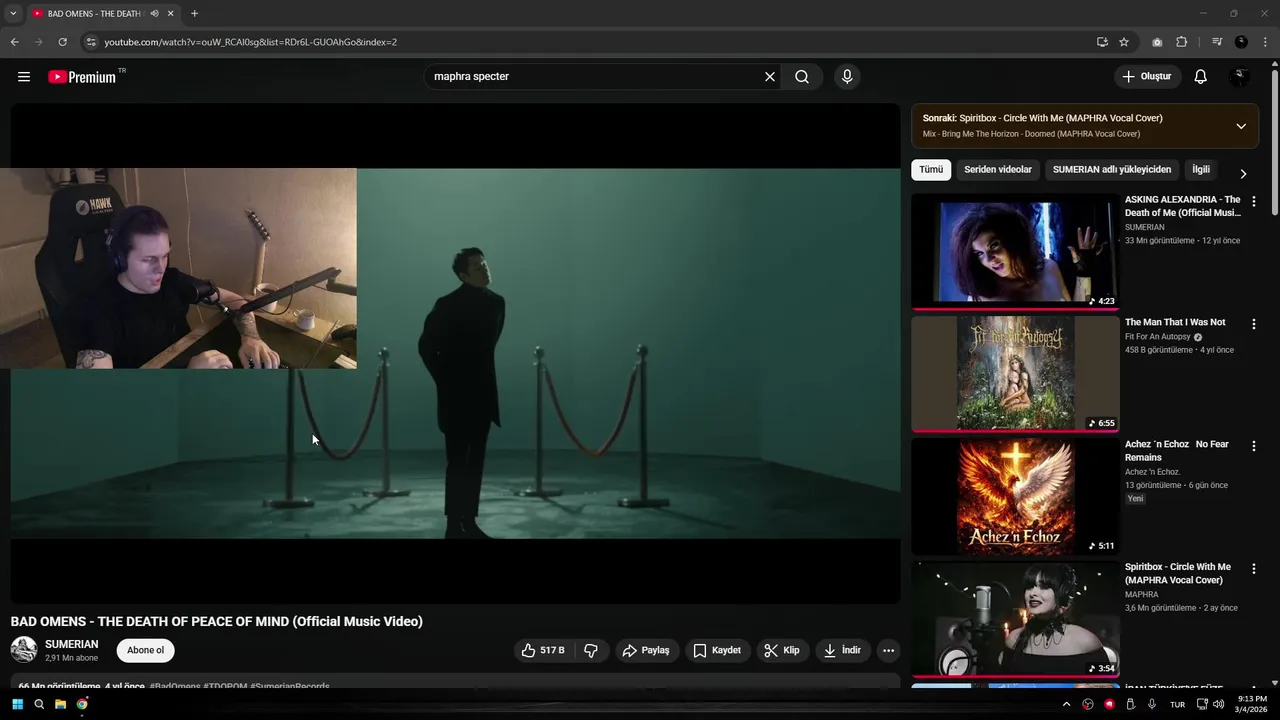Open Chrome three-dot menu

tap(1265, 42)
